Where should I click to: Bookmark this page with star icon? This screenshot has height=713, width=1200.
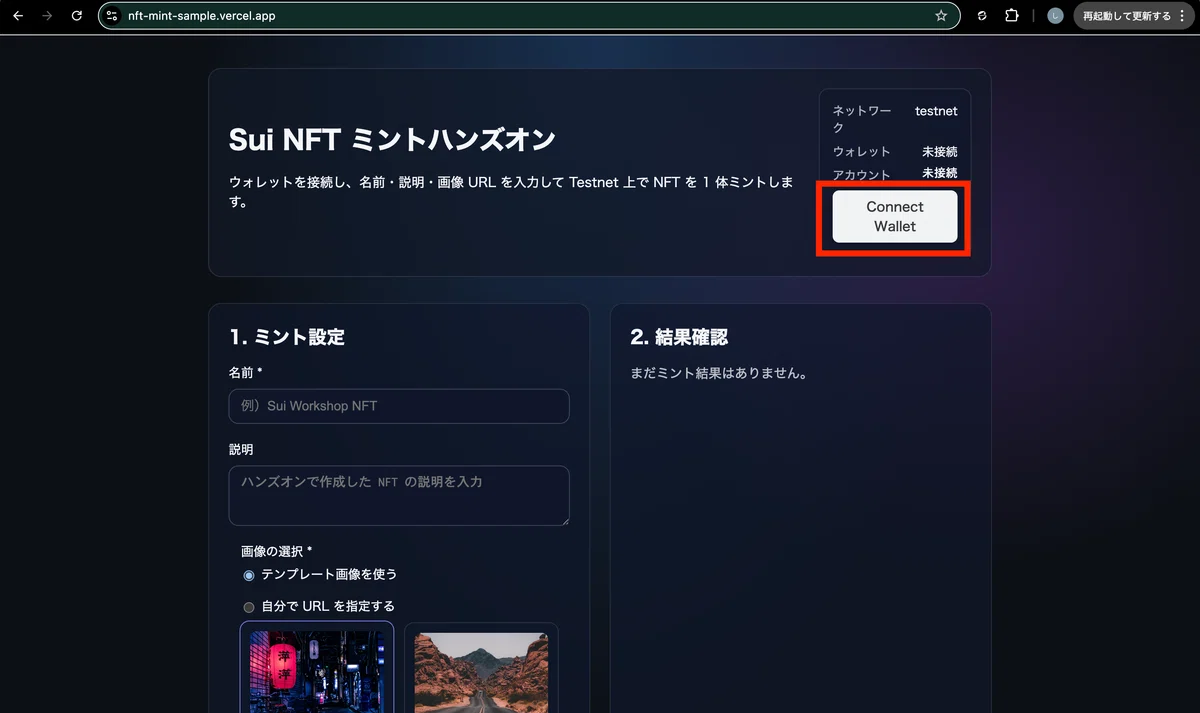[941, 16]
